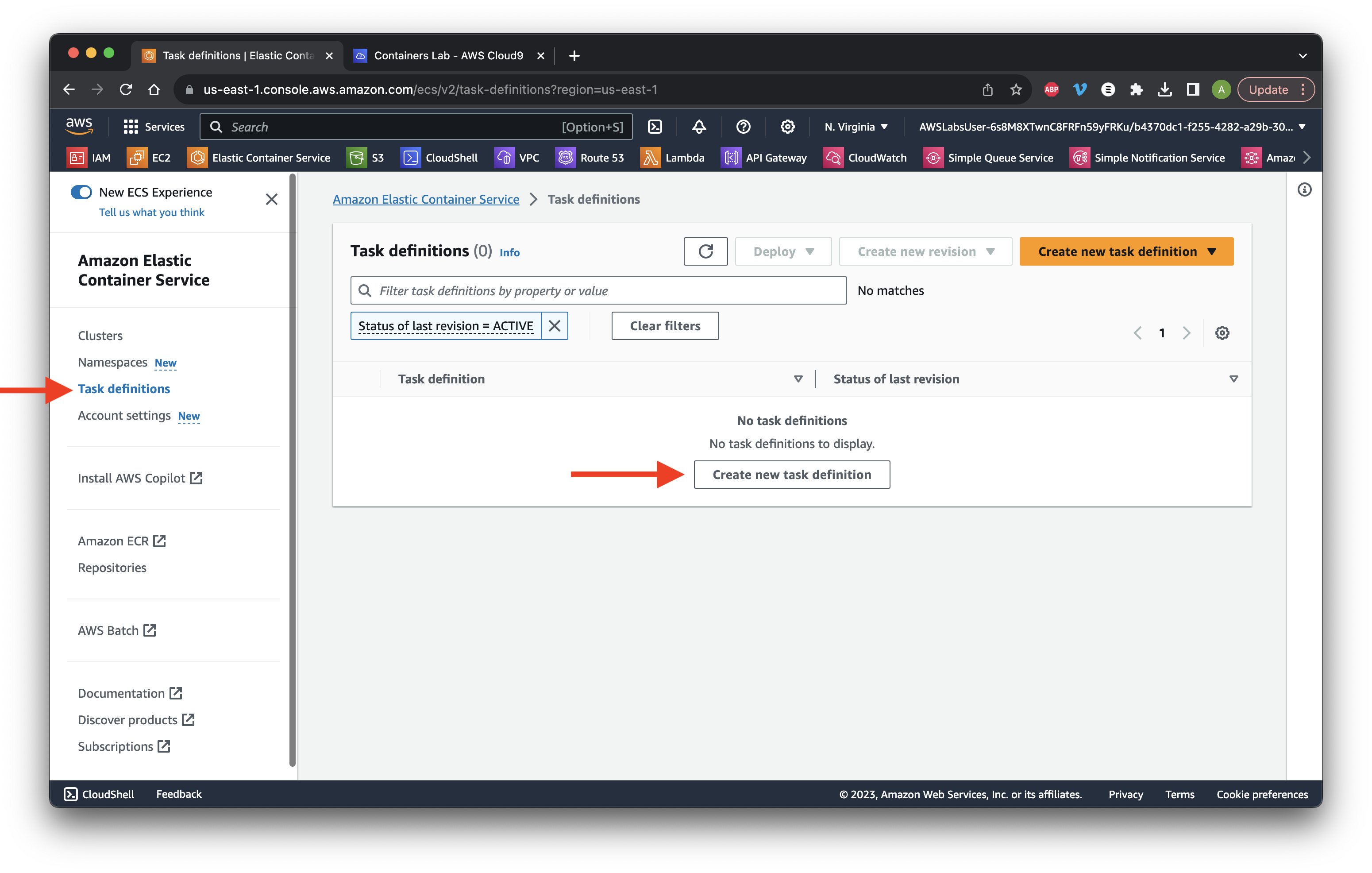Viewport: 1372px width, 873px height.
Task: Bookmark this page with the star icon
Action: click(1015, 89)
